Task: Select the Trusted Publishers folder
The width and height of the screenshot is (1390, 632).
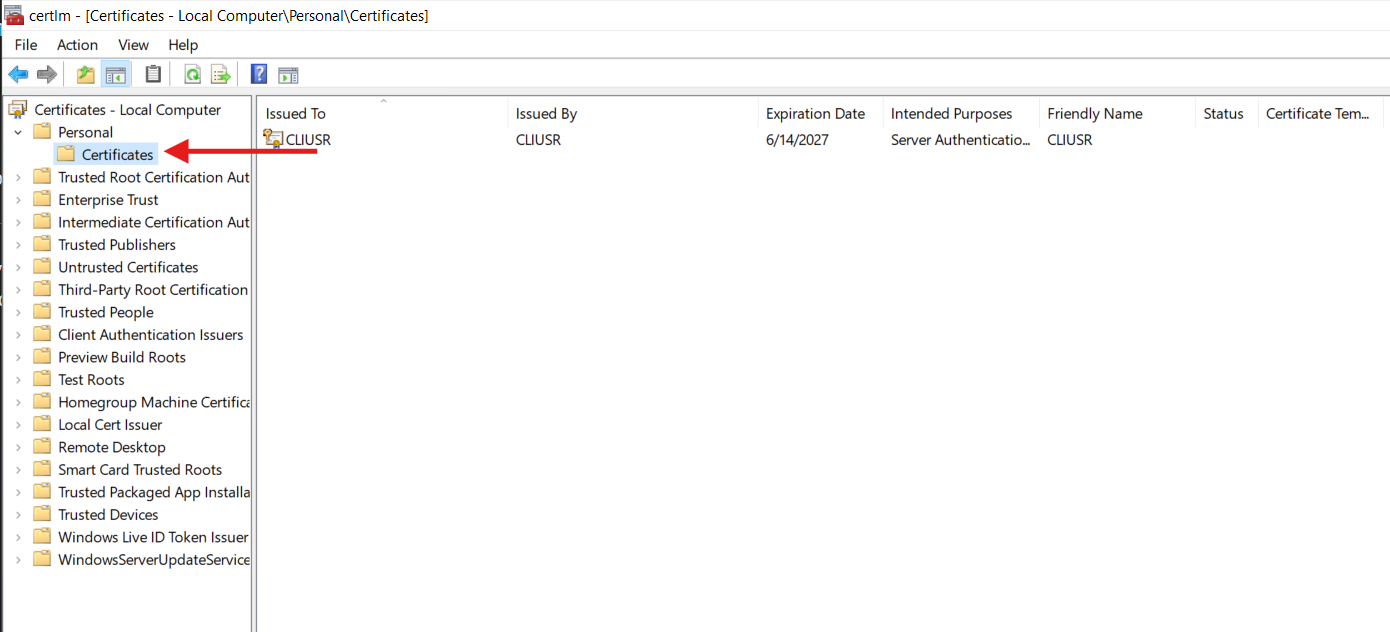Action: pyautogui.click(x=116, y=245)
